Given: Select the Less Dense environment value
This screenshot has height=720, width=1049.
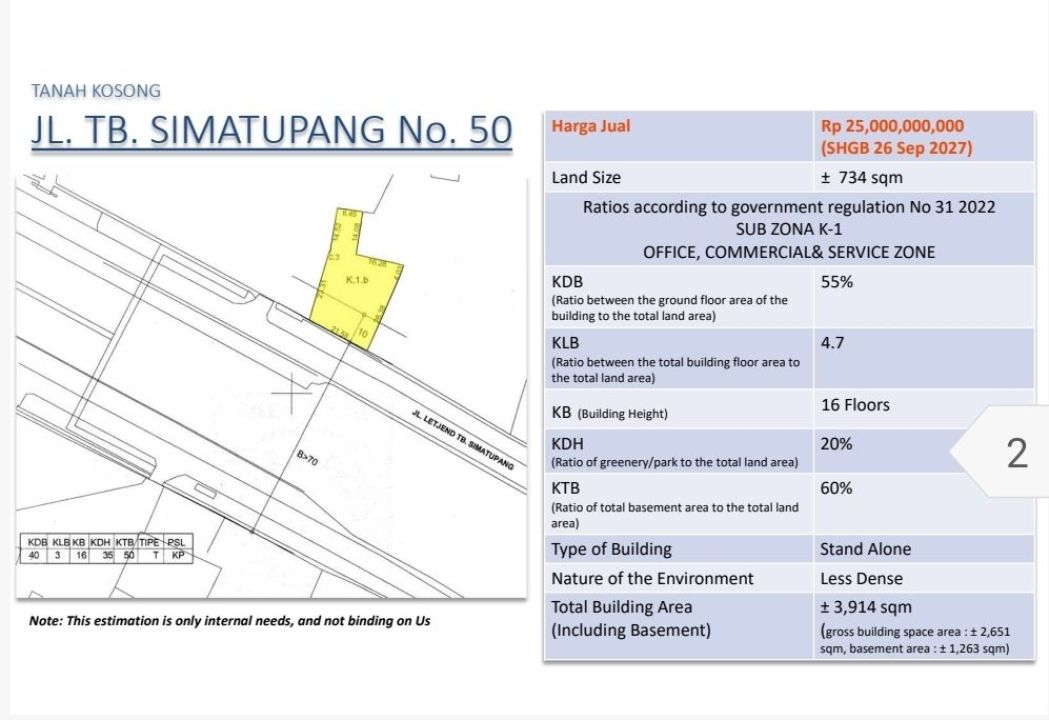Looking at the screenshot, I should (x=861, y=578).
